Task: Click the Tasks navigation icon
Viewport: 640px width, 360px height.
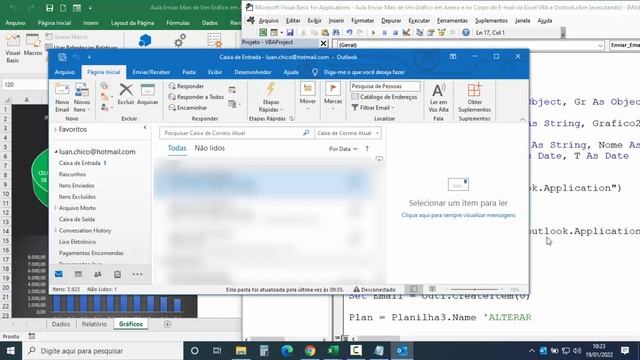Action: click(118, 274)
